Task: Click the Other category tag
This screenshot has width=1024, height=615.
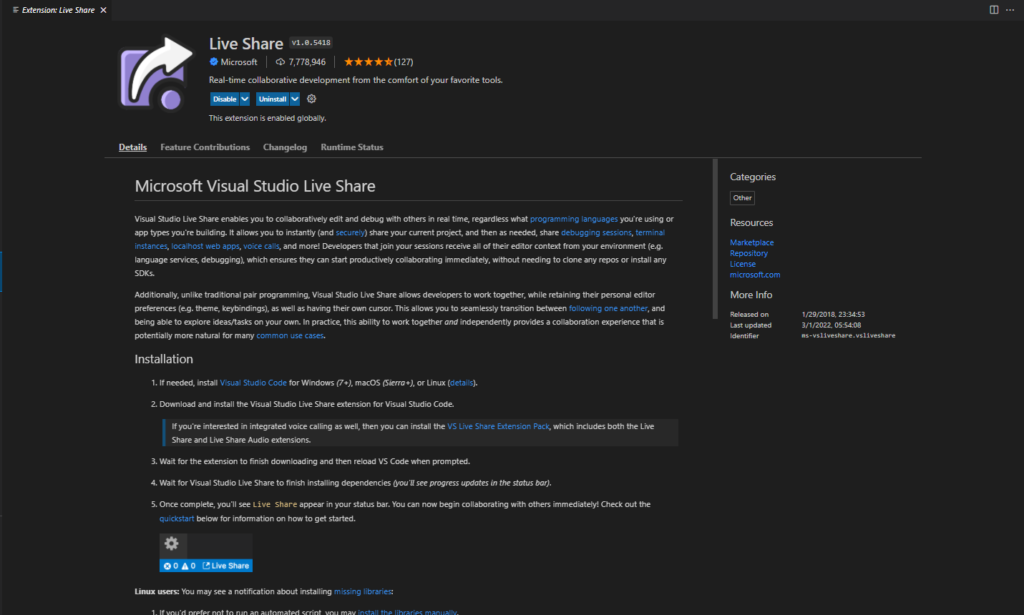Action: 742,198
